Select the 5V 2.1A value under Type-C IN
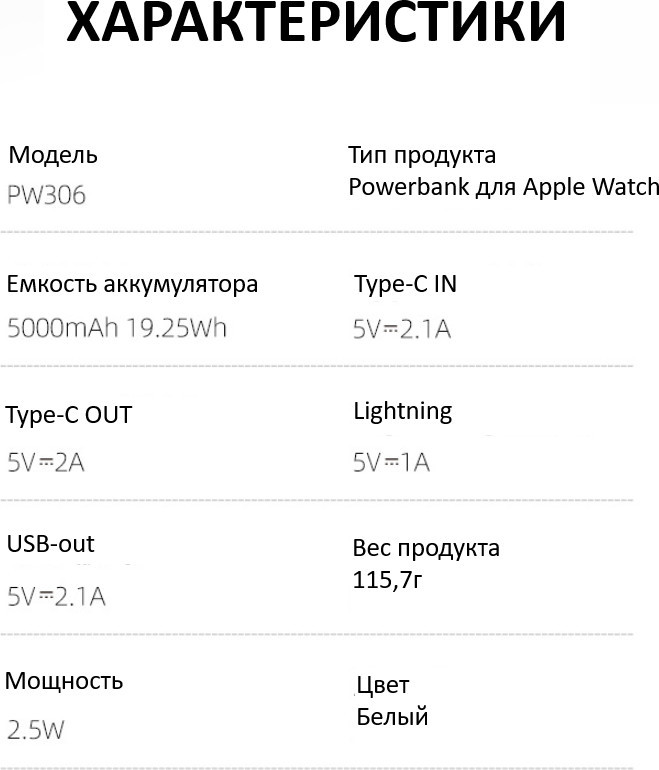The height and width of the screenshot is (770, 659). point(402,328)
